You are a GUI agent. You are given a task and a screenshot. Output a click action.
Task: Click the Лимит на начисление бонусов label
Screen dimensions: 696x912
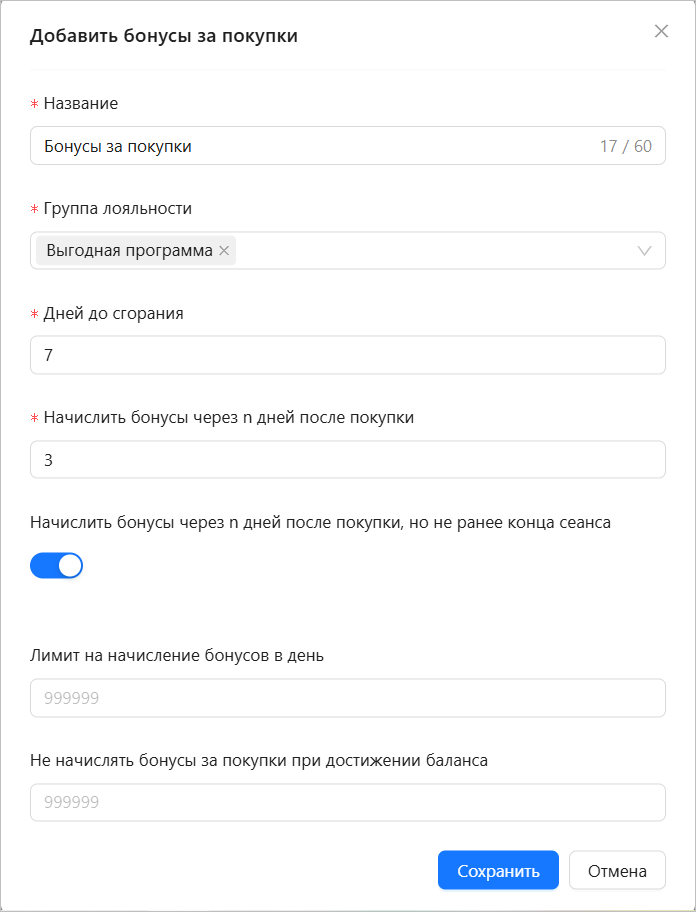[177, 656]
